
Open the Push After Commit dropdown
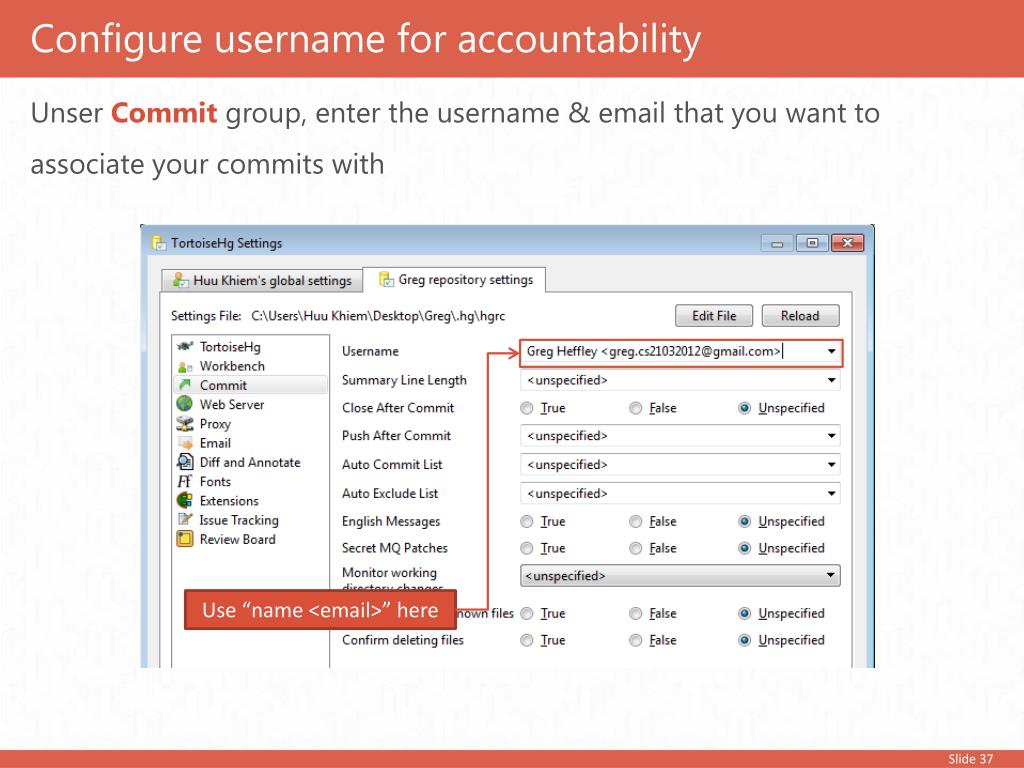tap(831, 436)
